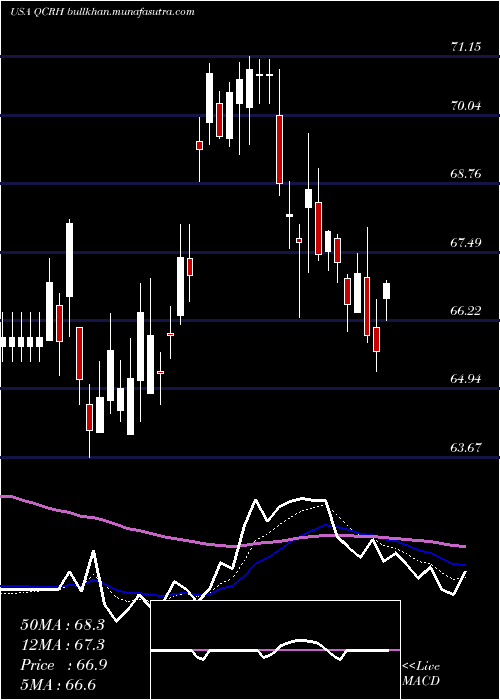This screenshot has width=500, height=700.
Task: Click the <<Live MACD label
Action: point(421,673)
